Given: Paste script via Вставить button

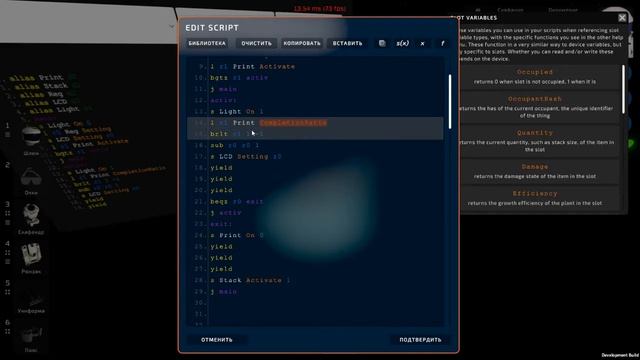Looking at the screenshot, I should coord(347,43).
